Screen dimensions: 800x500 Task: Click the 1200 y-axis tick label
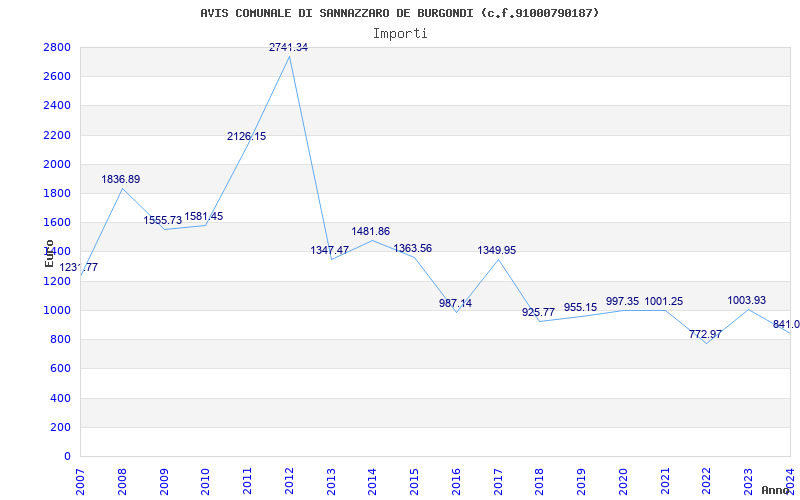coord(57,281)
